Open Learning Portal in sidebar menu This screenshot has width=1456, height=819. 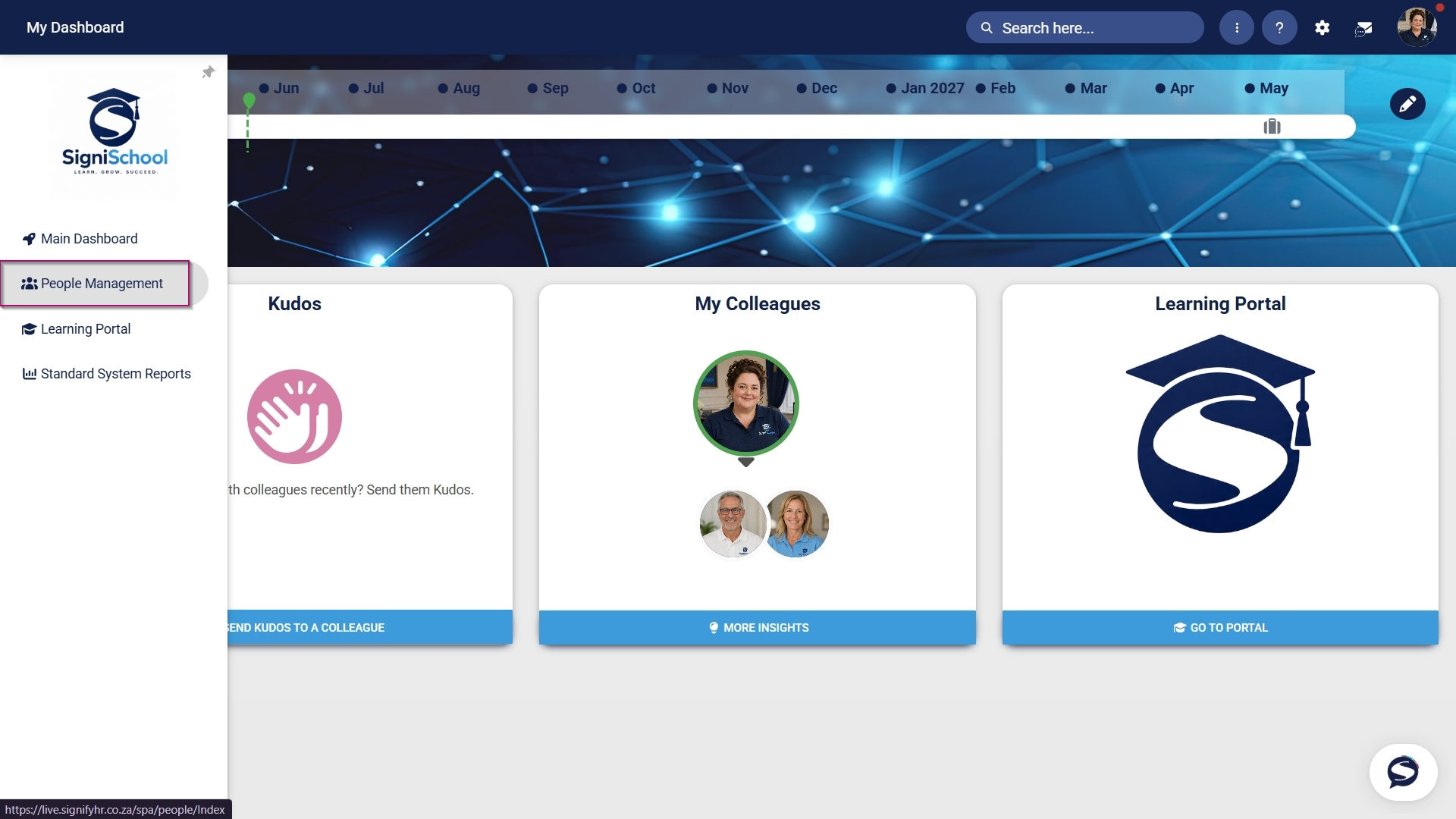pos(77,329)
